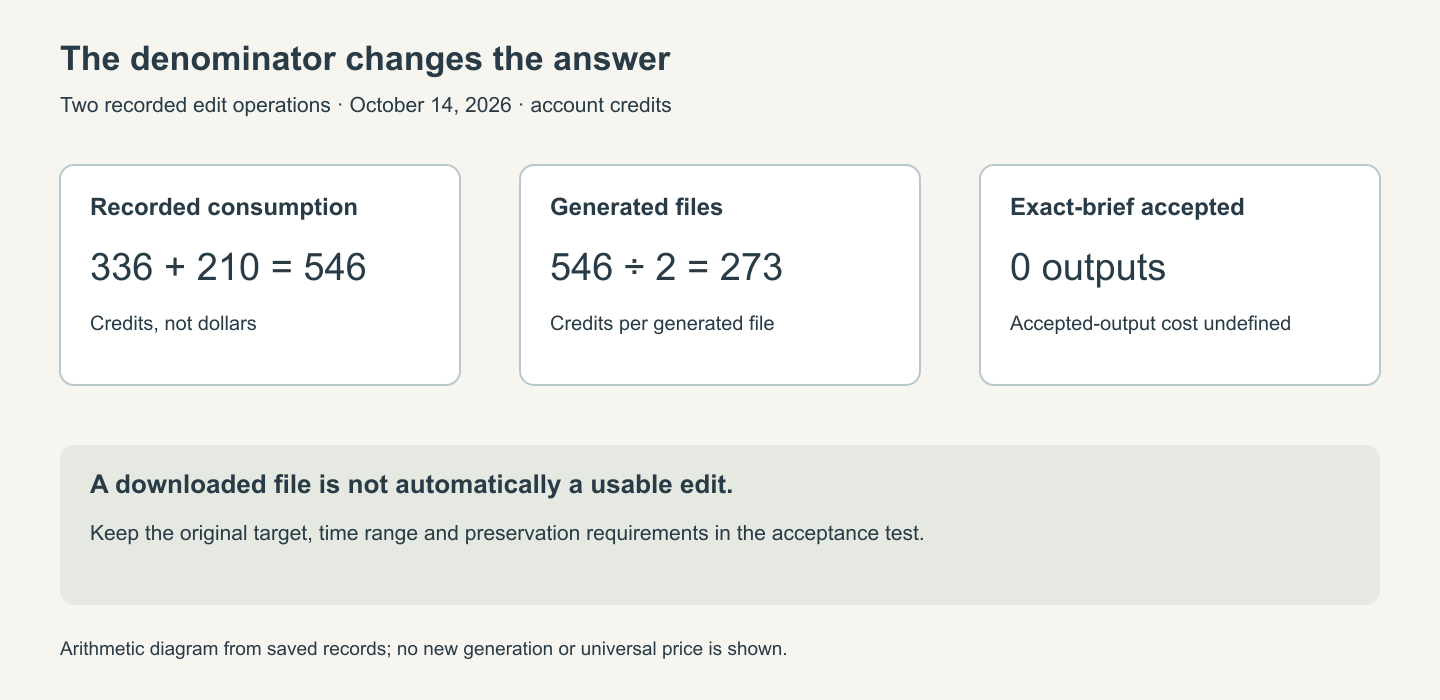Click the callout heading about a downloaded file
This screenshot has width=1440, height=700.
(x=412, y=485)
